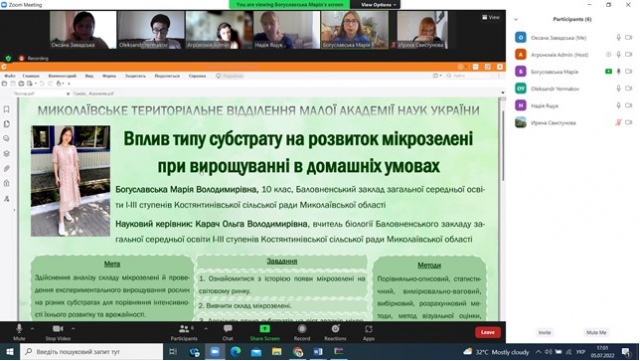This screenshot has width=640, height=361.
Task: Open Комментарий menu in PDF viewer
Action: (62, 76)
